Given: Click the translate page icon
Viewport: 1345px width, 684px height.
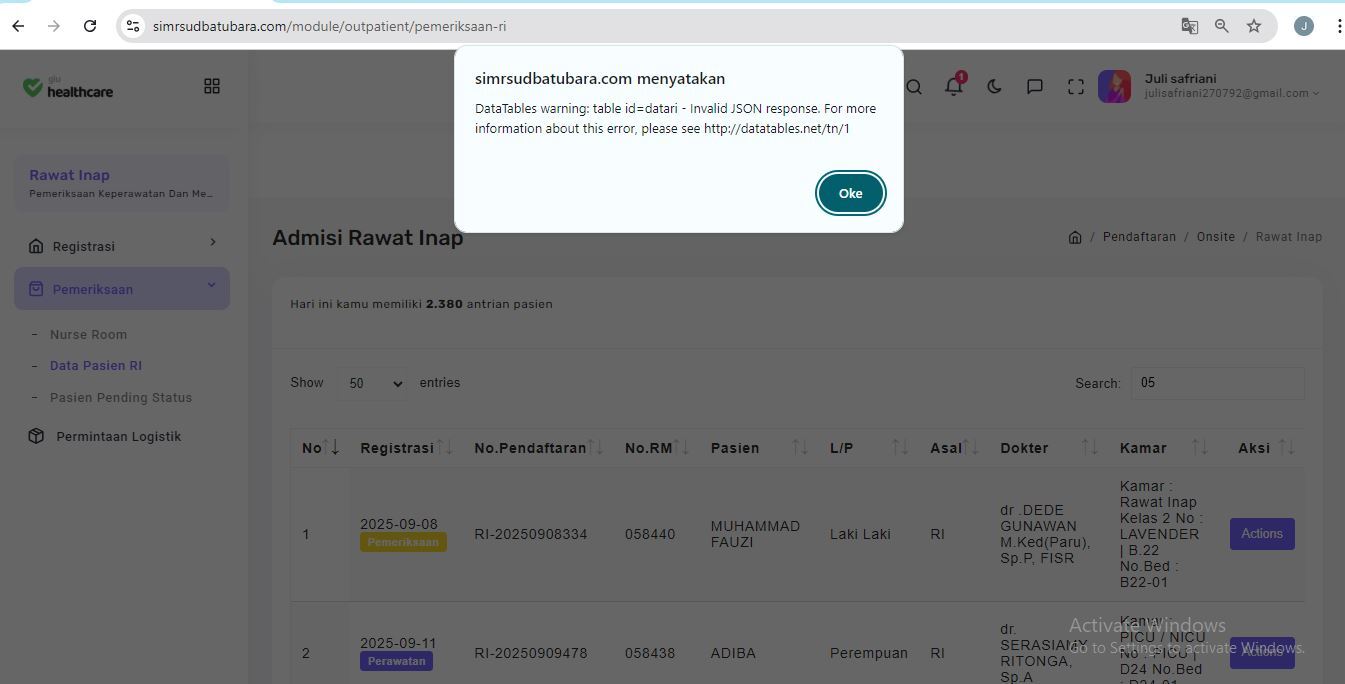Looking at the screenshot, I should [1189, 26].
